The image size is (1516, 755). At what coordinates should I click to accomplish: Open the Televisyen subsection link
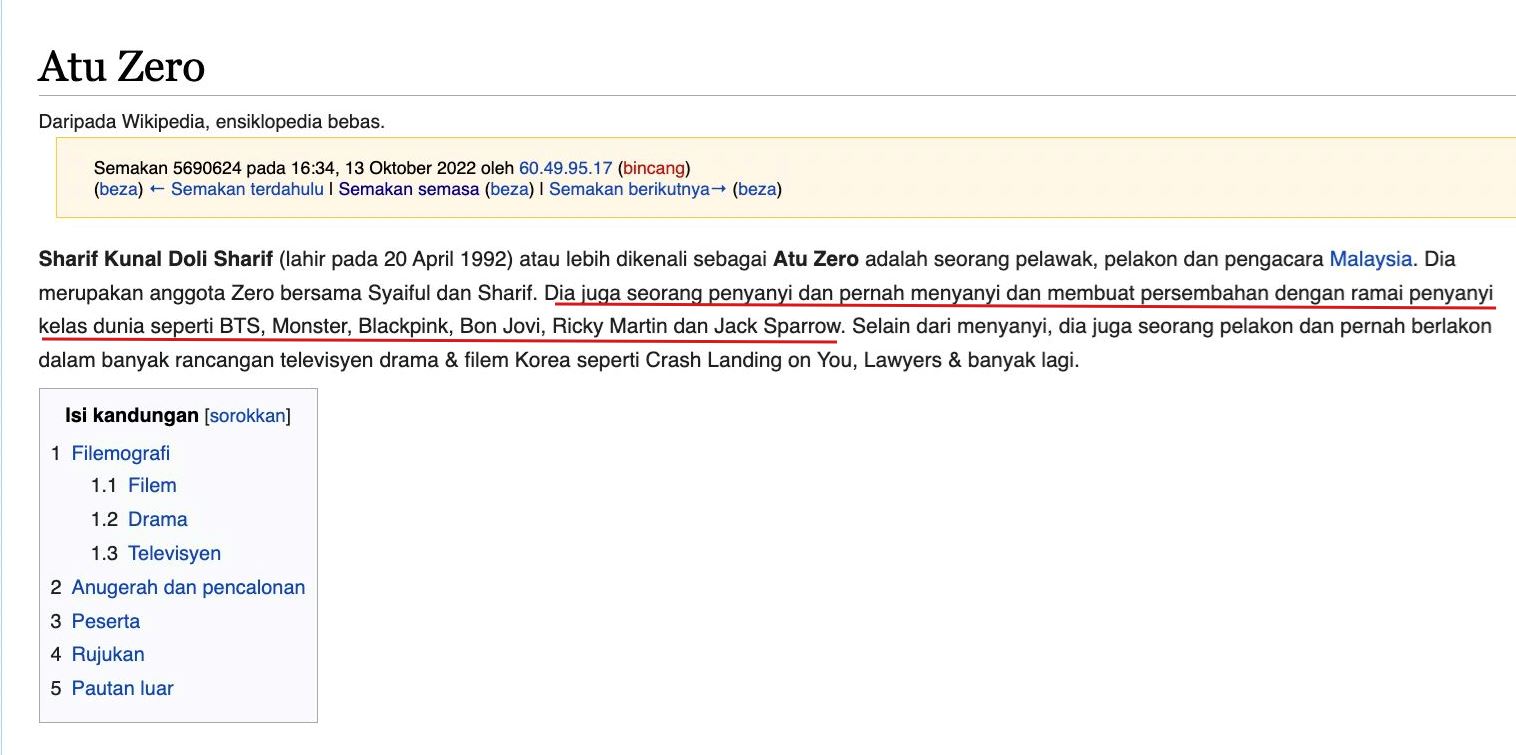click(x=175, y=553)
